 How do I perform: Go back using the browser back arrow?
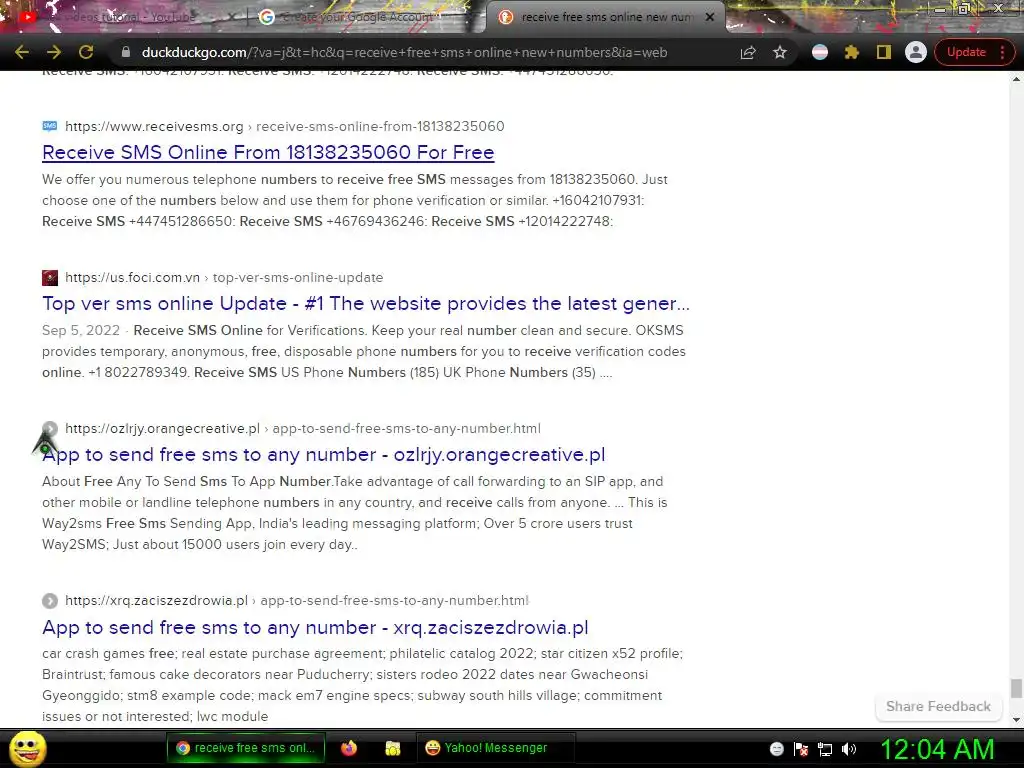coord(22,52)
